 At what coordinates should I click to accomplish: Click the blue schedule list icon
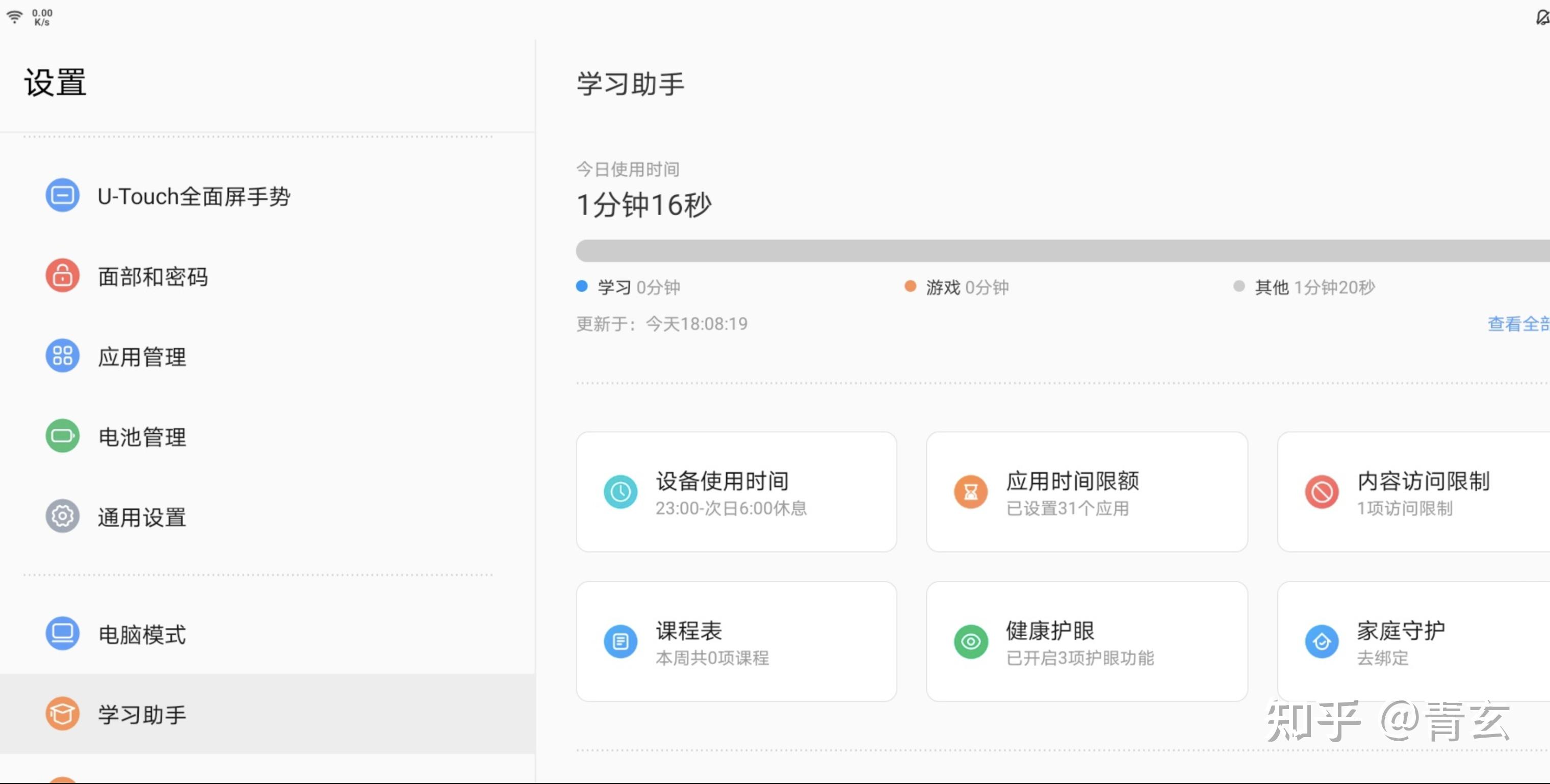(621, 641)
